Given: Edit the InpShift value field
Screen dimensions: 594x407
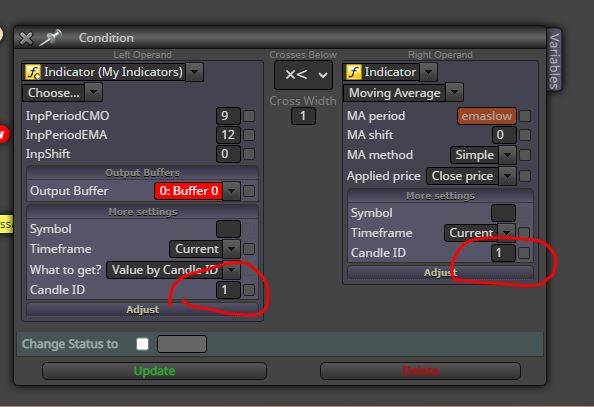Looking at the screenshot, I should click(x=228, y=154).
